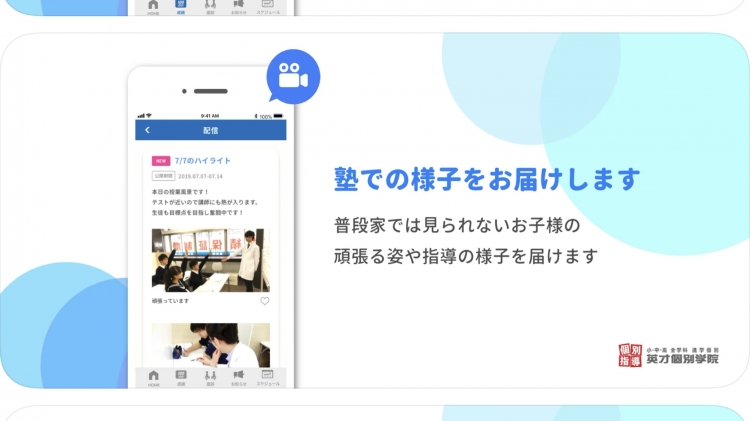Like the post with the heart icon
Viewport: 750px width, 421px height.
pyautogui.click(x=265, y=300)
